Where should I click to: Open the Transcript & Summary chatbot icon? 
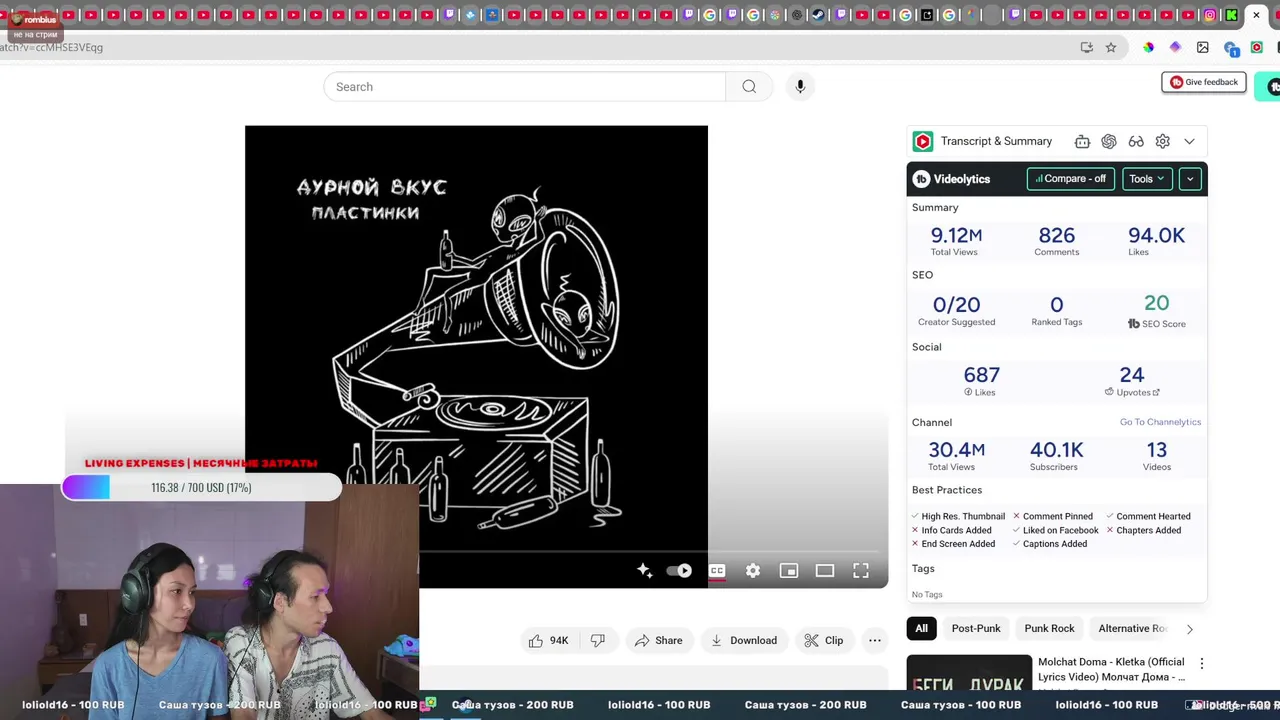tap(1082, 142)
